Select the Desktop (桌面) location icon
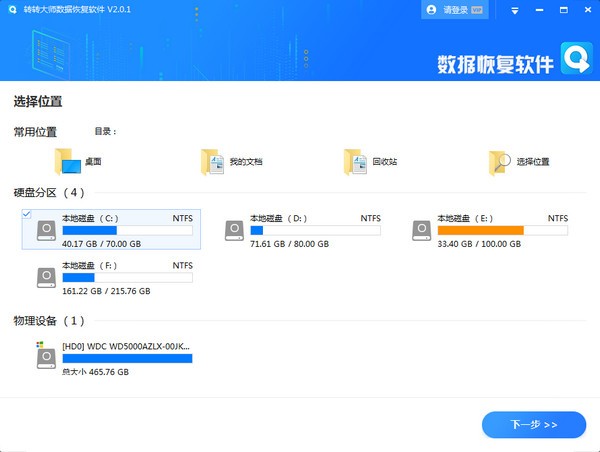Viewport: 600px width, 452px height. point(69,161)
